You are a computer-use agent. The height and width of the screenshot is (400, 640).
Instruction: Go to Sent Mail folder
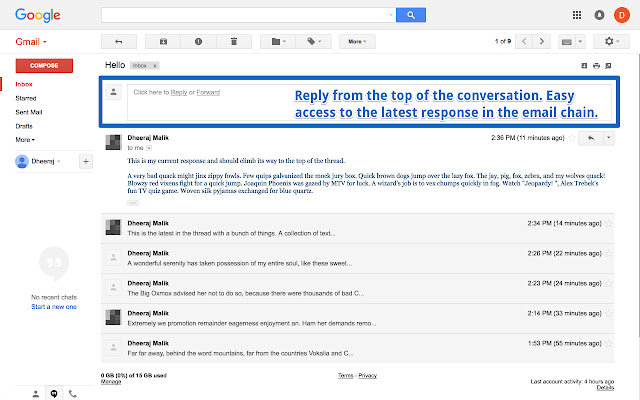click(x=29, y=113)
